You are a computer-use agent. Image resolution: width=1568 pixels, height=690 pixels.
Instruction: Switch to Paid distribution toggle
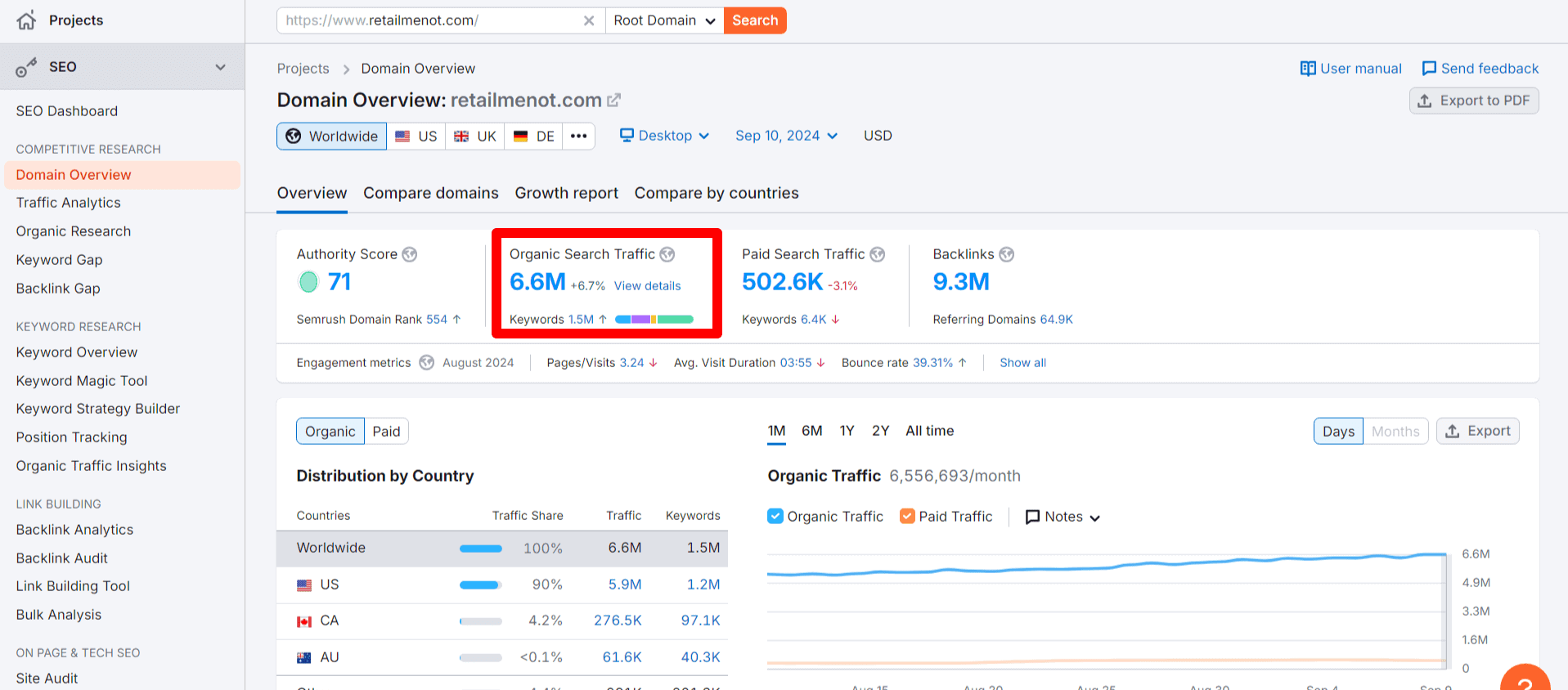pos(386,432)
